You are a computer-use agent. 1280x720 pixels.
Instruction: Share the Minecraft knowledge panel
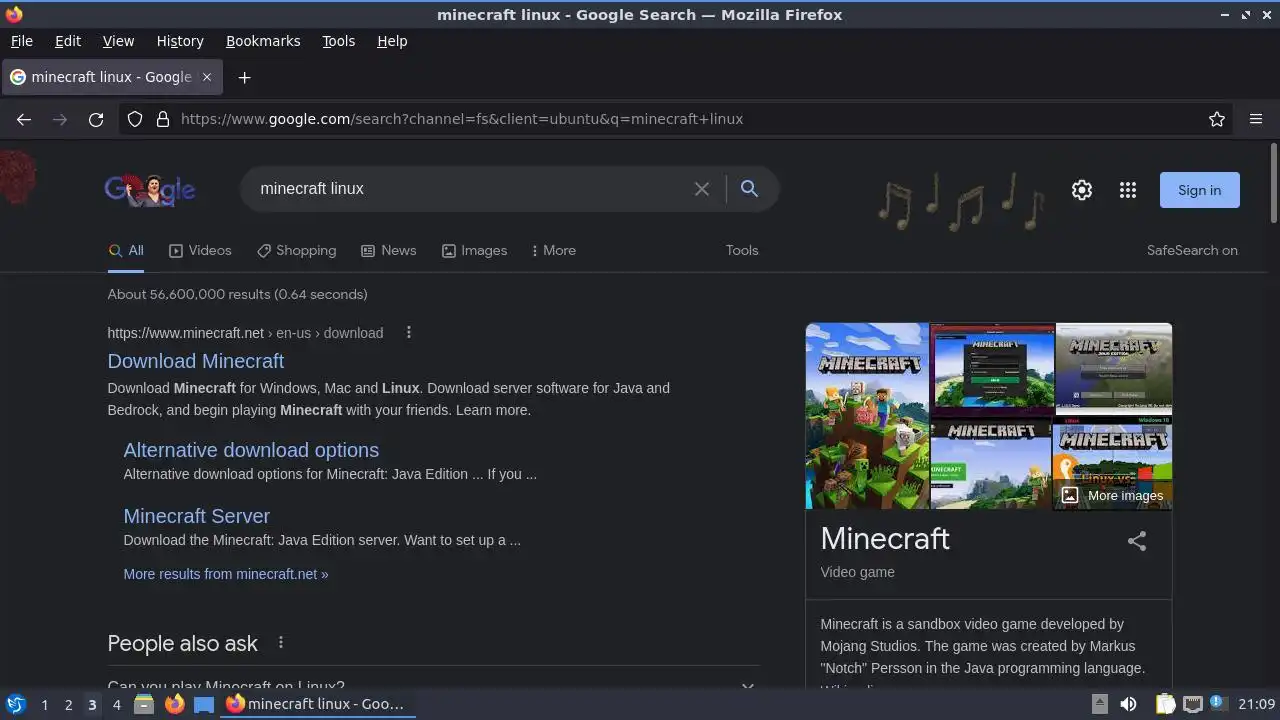[x=1137, y=541]
